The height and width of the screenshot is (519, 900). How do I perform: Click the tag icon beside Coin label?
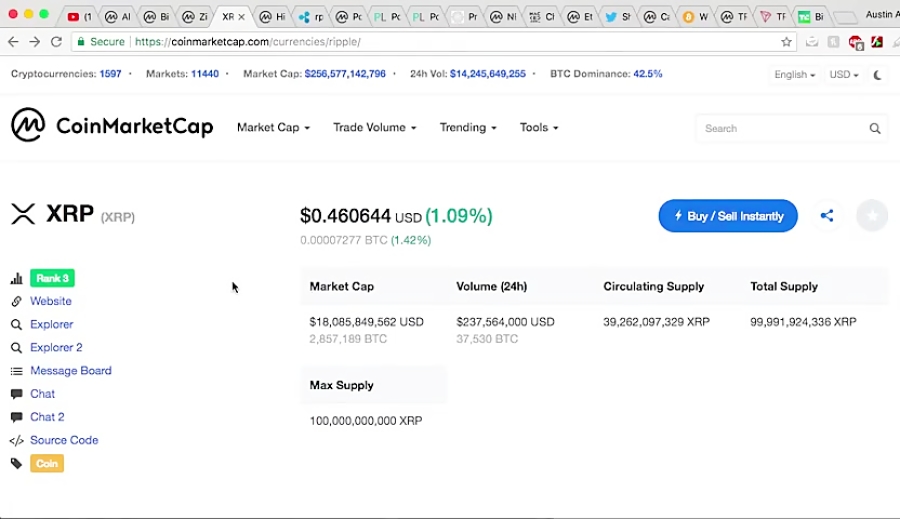(x=17, y=464)
